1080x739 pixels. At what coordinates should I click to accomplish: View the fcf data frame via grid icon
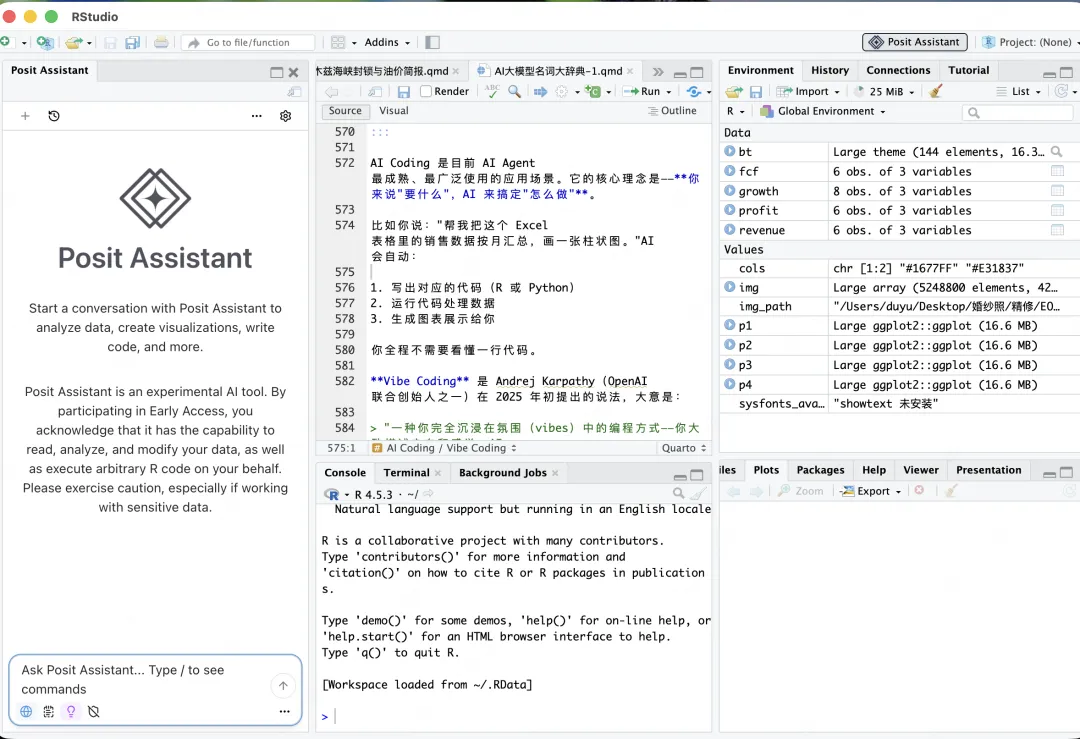[1056, 172]
